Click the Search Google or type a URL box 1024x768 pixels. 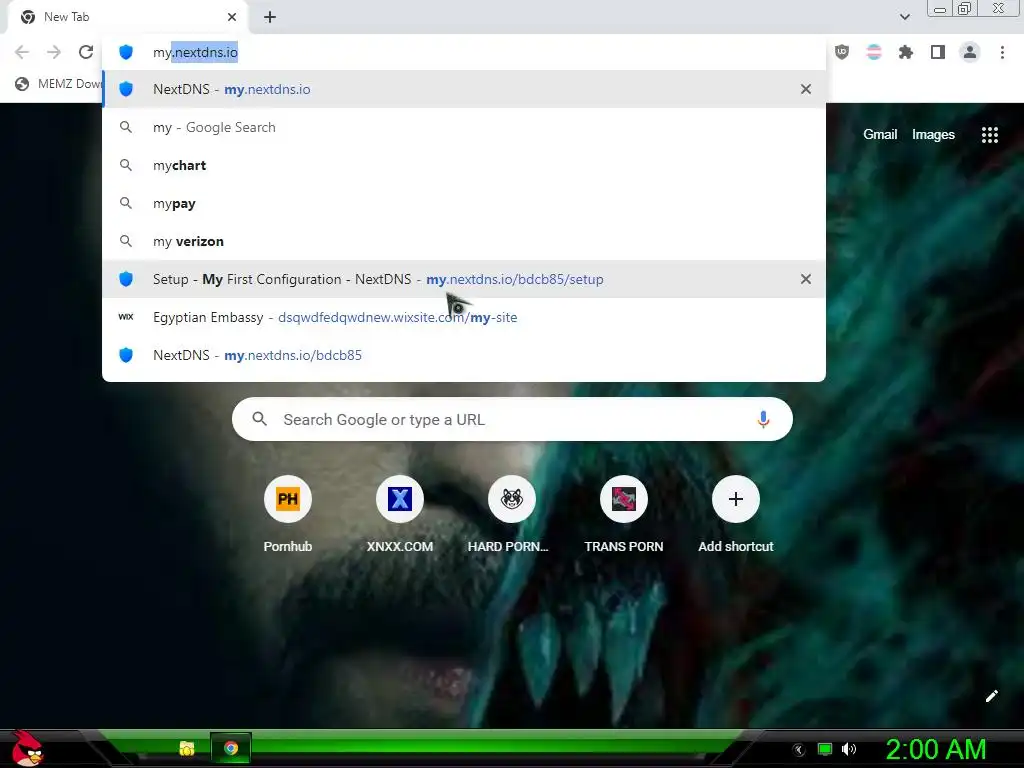click(512, 419)
